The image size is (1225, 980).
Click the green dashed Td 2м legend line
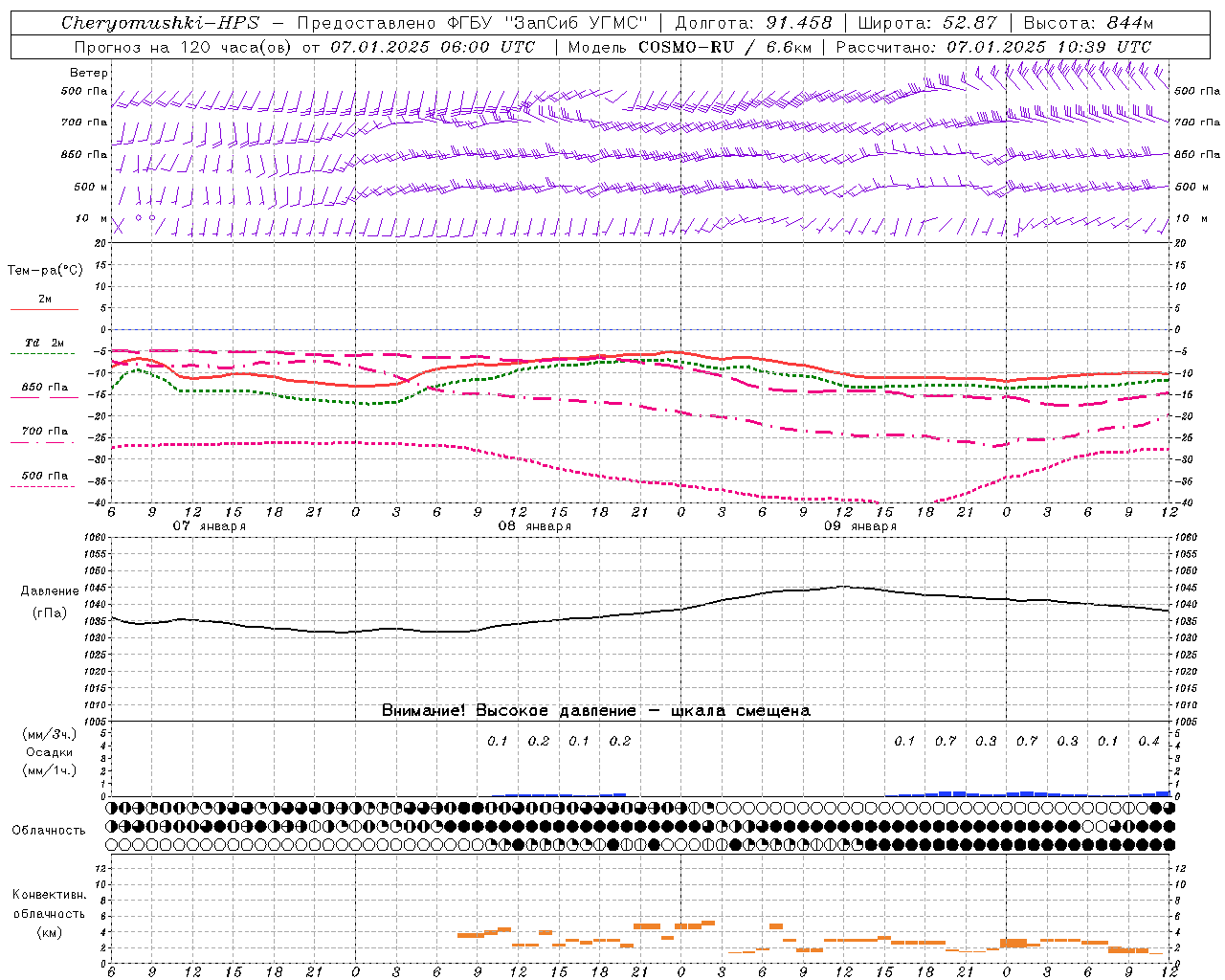[x=42, y=353]
